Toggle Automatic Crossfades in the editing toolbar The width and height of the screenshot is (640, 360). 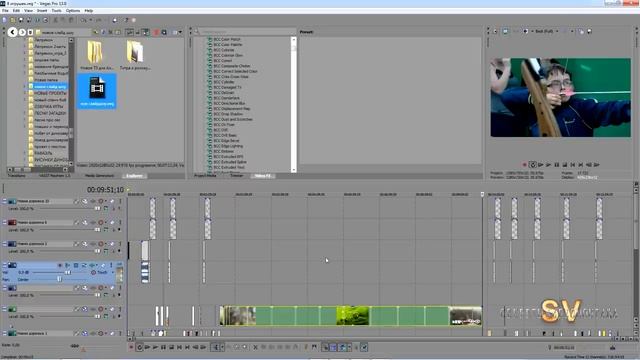coord(333,347)
